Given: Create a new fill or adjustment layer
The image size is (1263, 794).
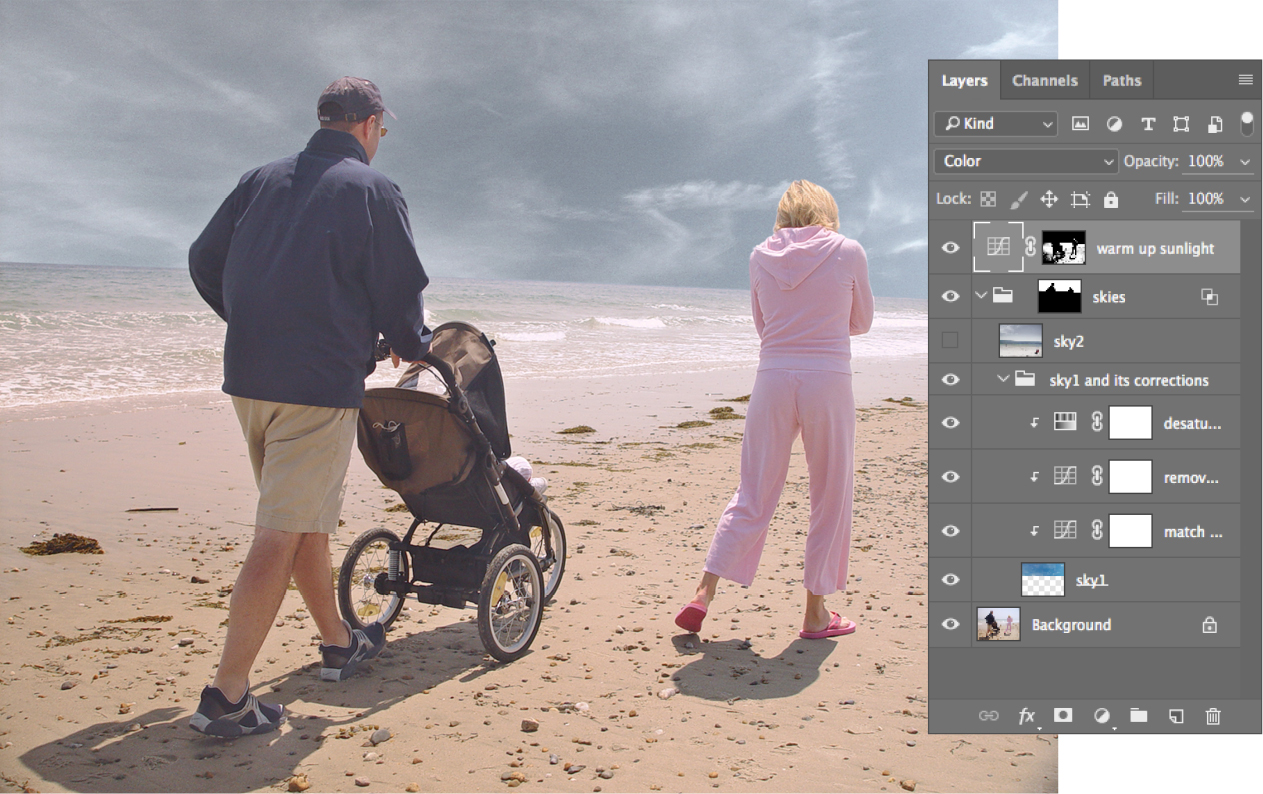Looking at the screenshot, I should pyautogui.click(x=1100, y=716).
